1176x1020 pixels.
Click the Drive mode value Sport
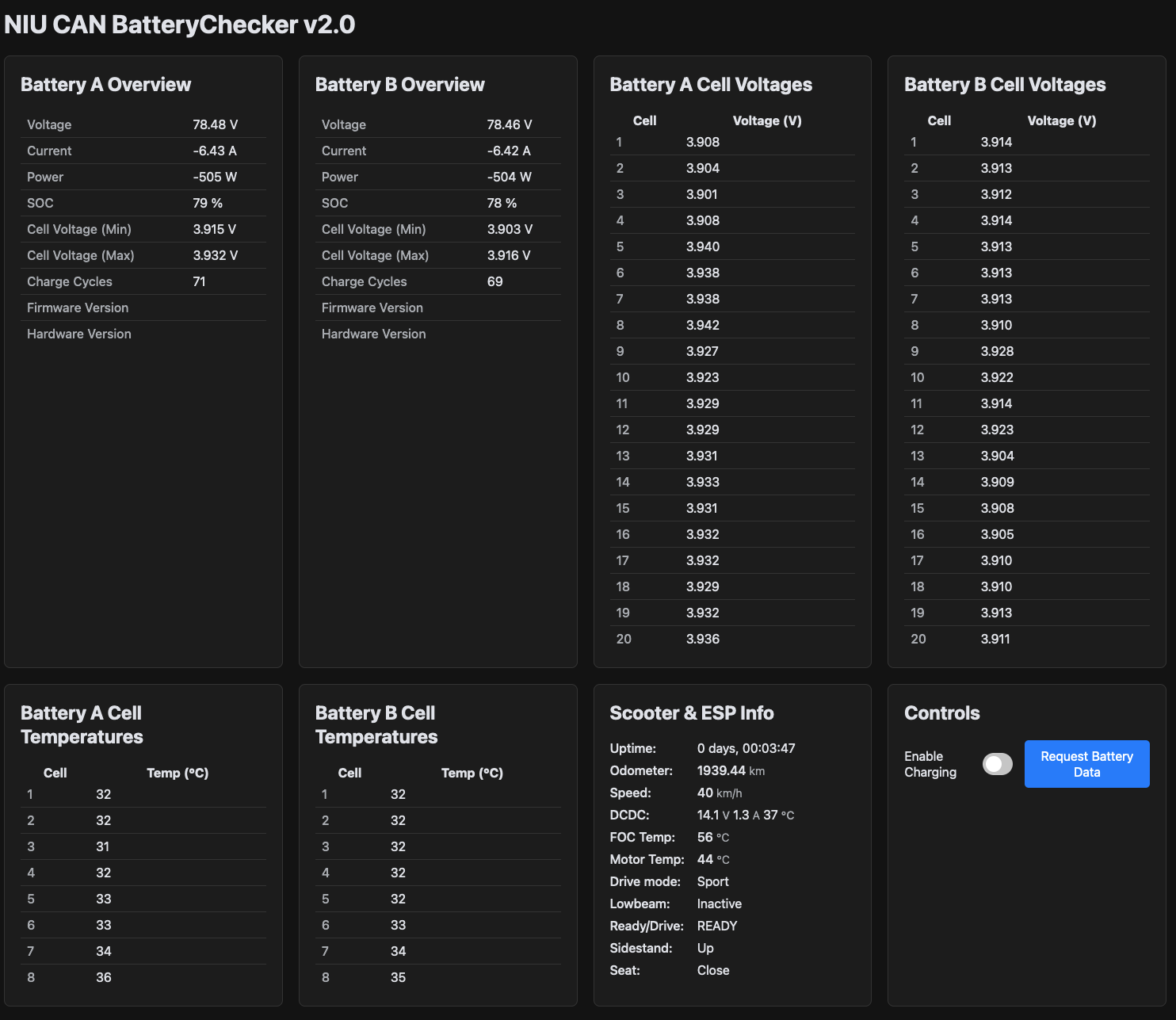[x=712, y=881]
